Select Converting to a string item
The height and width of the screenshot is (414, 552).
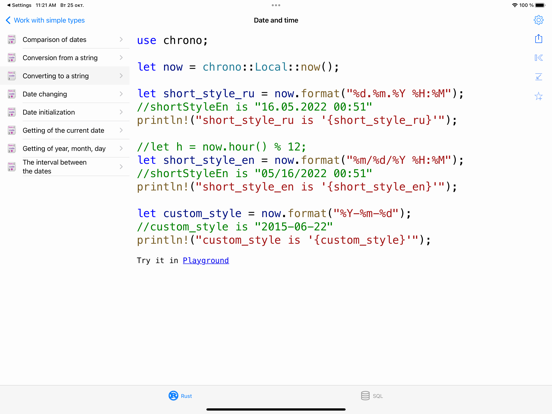(65, 76)
